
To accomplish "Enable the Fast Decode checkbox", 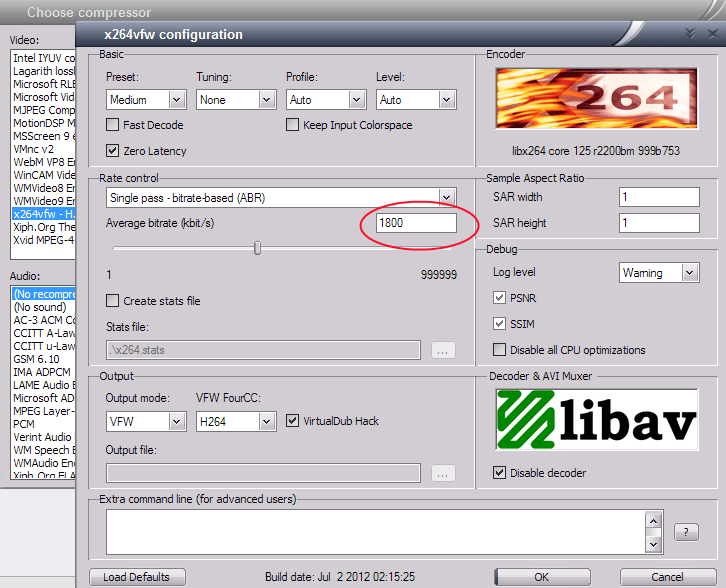I will point(113,125).
